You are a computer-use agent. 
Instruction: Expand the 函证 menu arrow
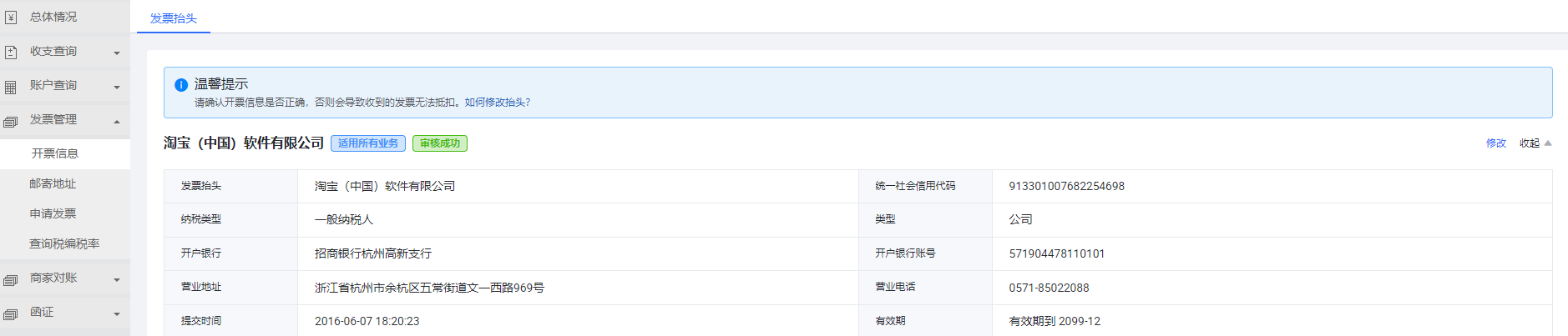(x=117, y=314)
